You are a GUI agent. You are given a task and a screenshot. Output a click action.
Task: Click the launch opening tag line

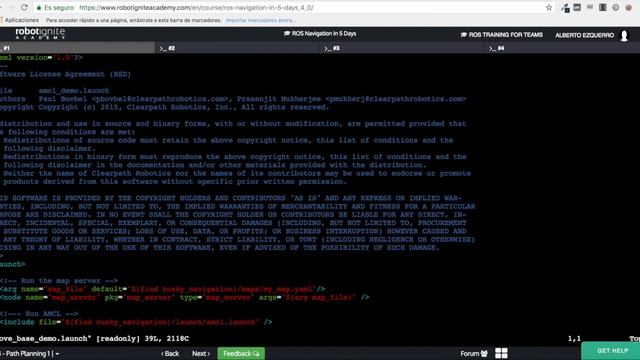tap(13, 264)
